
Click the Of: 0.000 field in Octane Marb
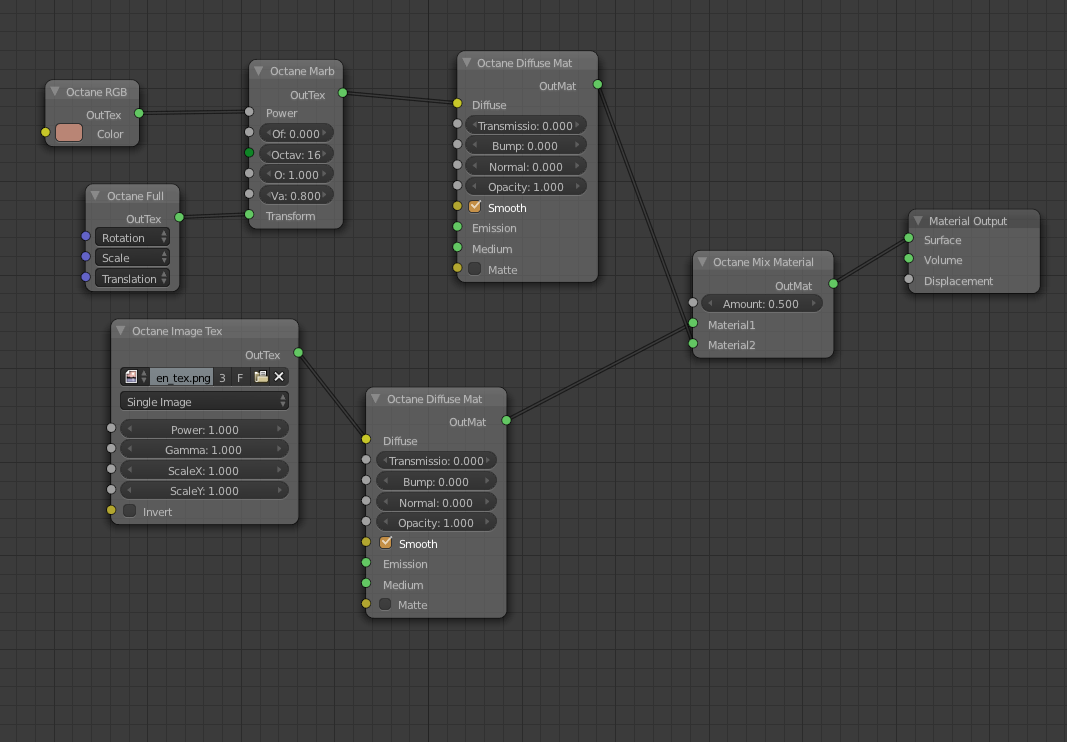(296, 133)
